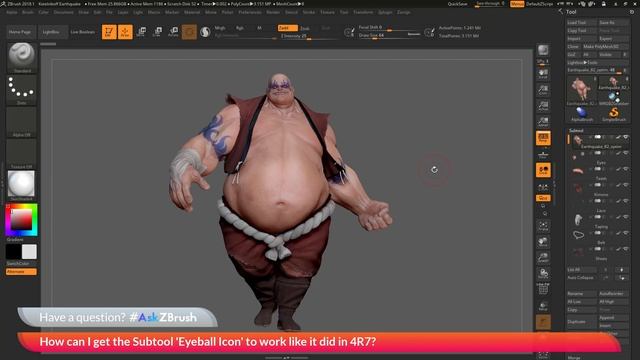Click the L.Sym icon
This screenshot has height=360, width=640.
tap(543, 187)
